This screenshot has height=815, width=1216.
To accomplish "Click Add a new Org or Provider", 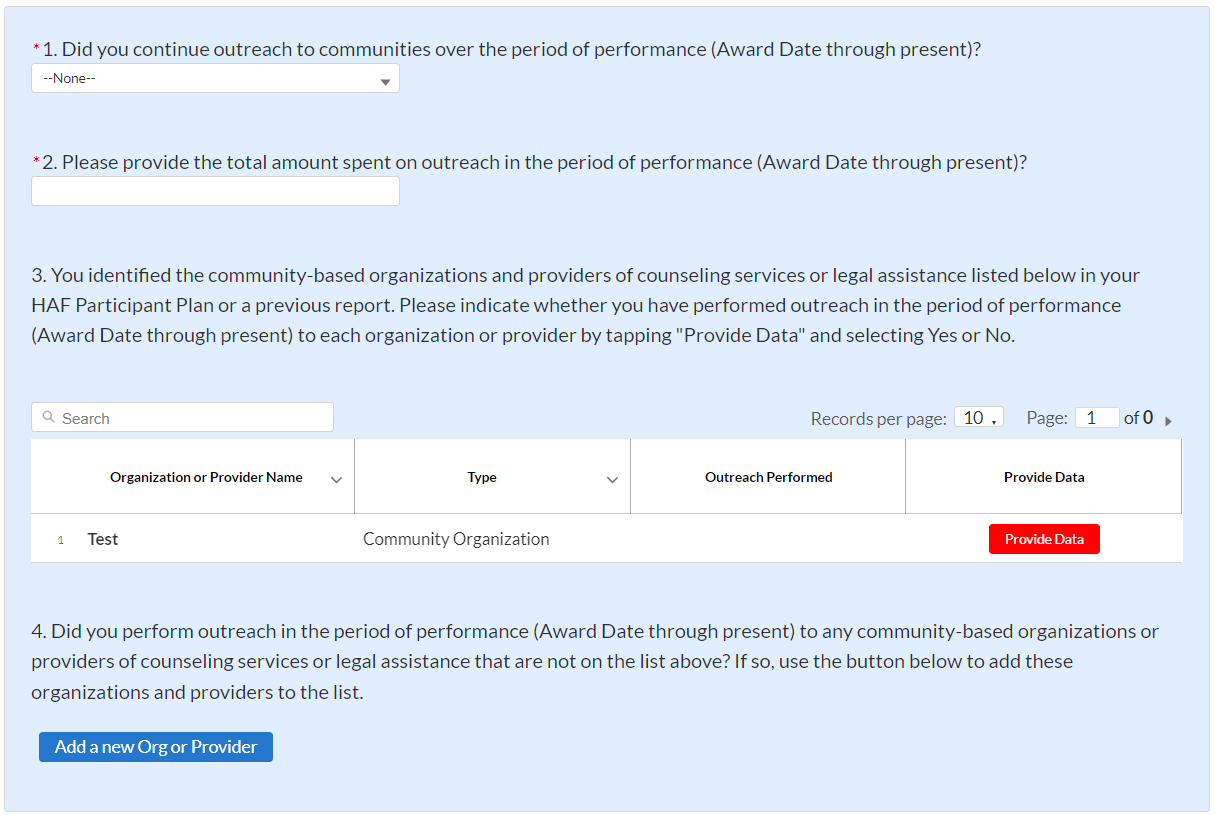I will (156, 747).
